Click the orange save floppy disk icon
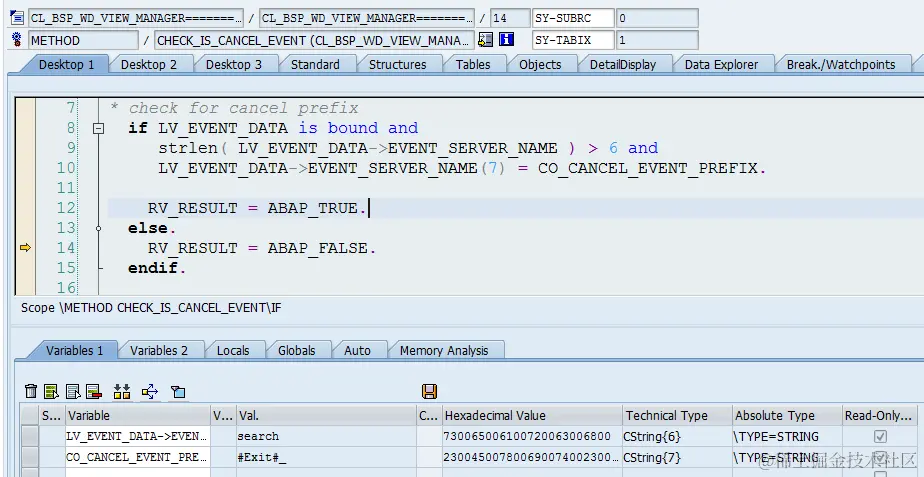 click(429, 392)
